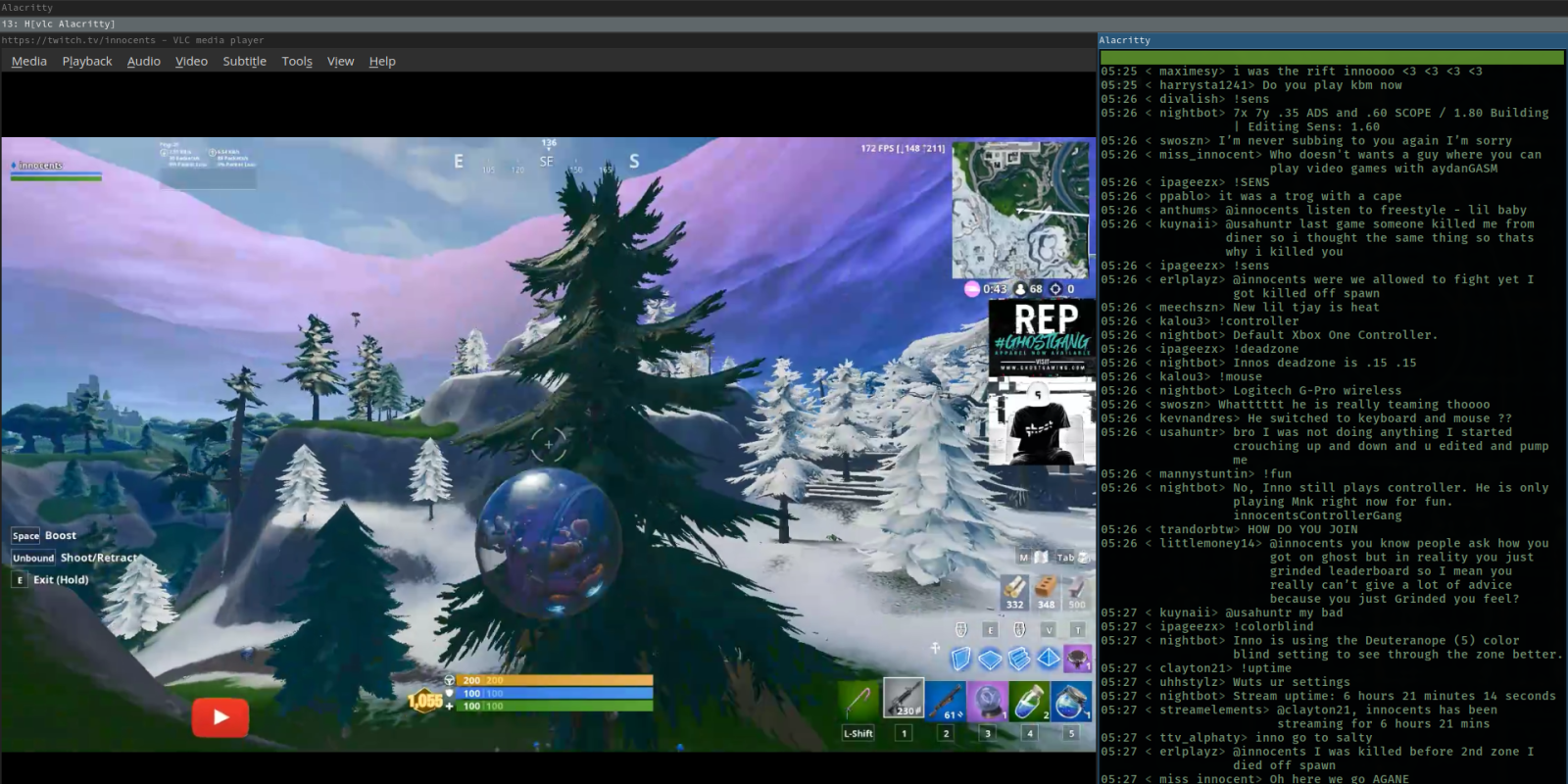Viewport: 1568px width, 784px height.
Task: Click the SE compass heading marker
Action: click(x=546, y=162)
